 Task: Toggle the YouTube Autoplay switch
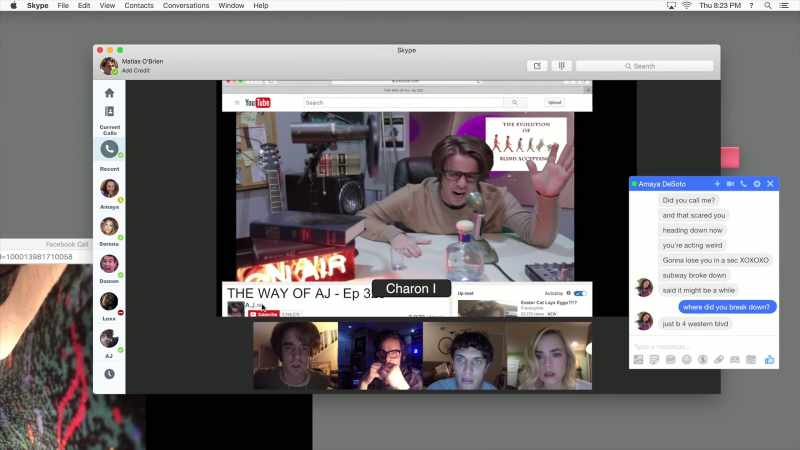coord(580,293)
